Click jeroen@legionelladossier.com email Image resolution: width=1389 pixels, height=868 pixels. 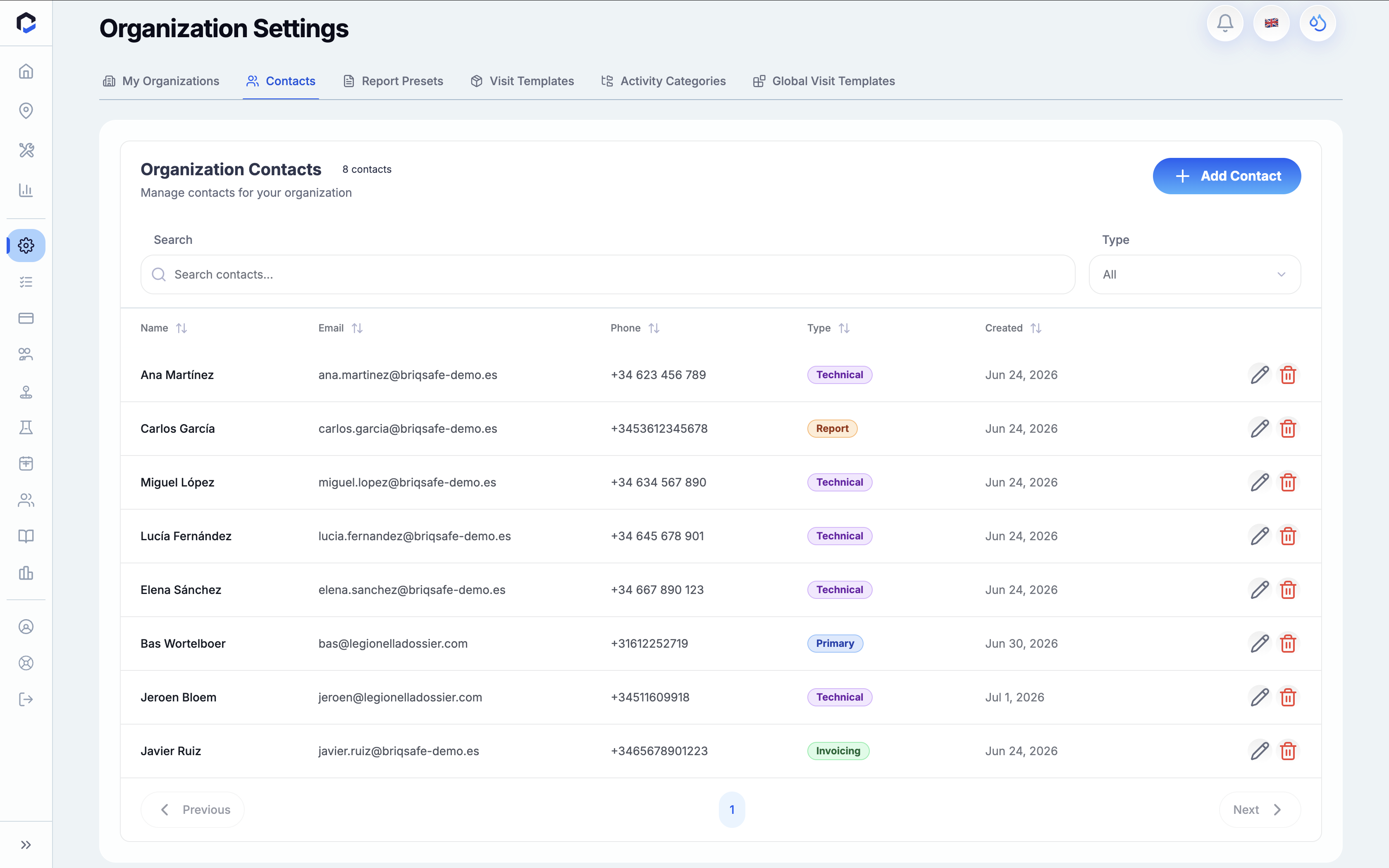tap(400, 698)
